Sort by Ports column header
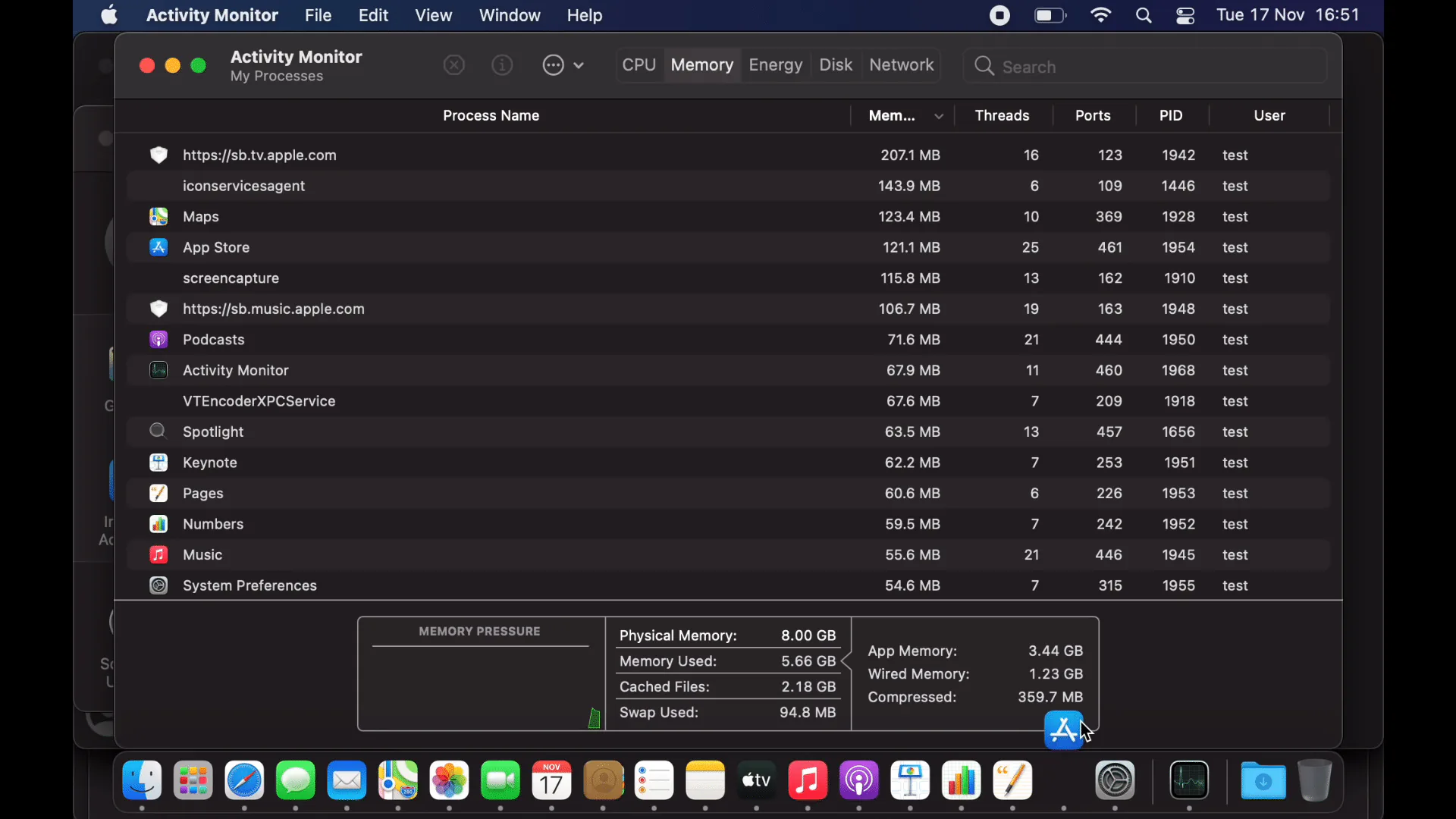The width and height of the screenshot is (1456, 819). pos(1093,115)
